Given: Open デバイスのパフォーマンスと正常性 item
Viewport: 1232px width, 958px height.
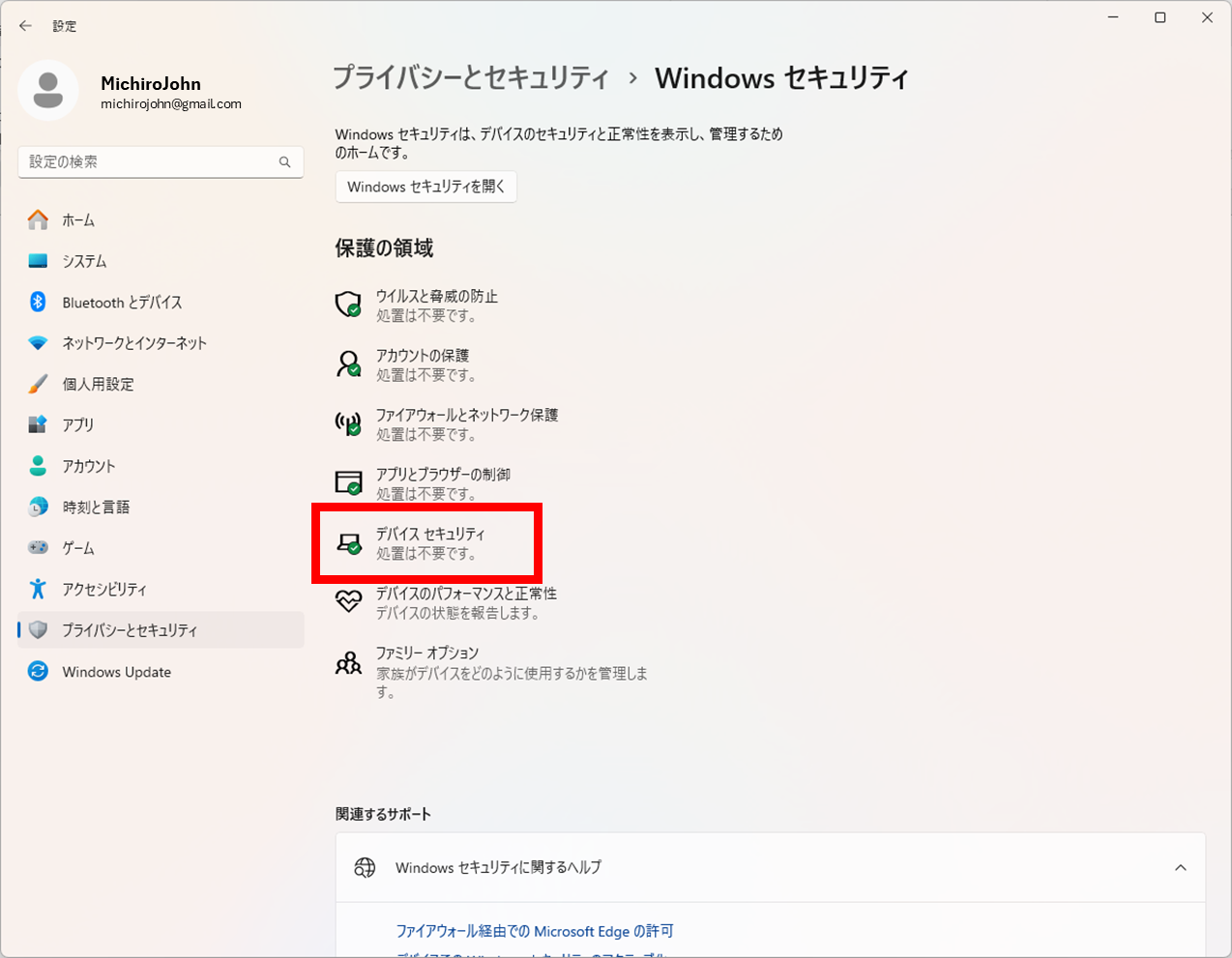Looking at the screenshot, I should click(x=446, y=602).
